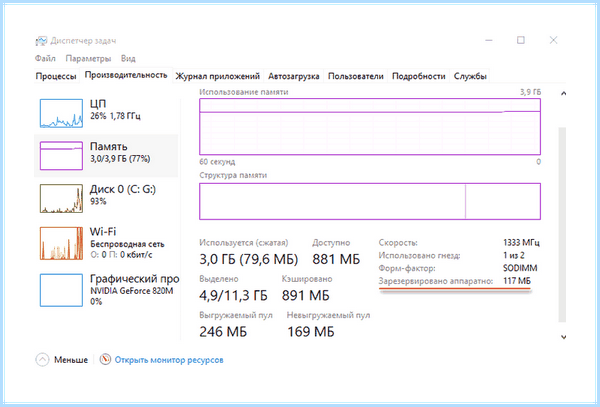600x407 pixels.
Task: Maximize the Task Manager window
Action: [x=520, y=40]
